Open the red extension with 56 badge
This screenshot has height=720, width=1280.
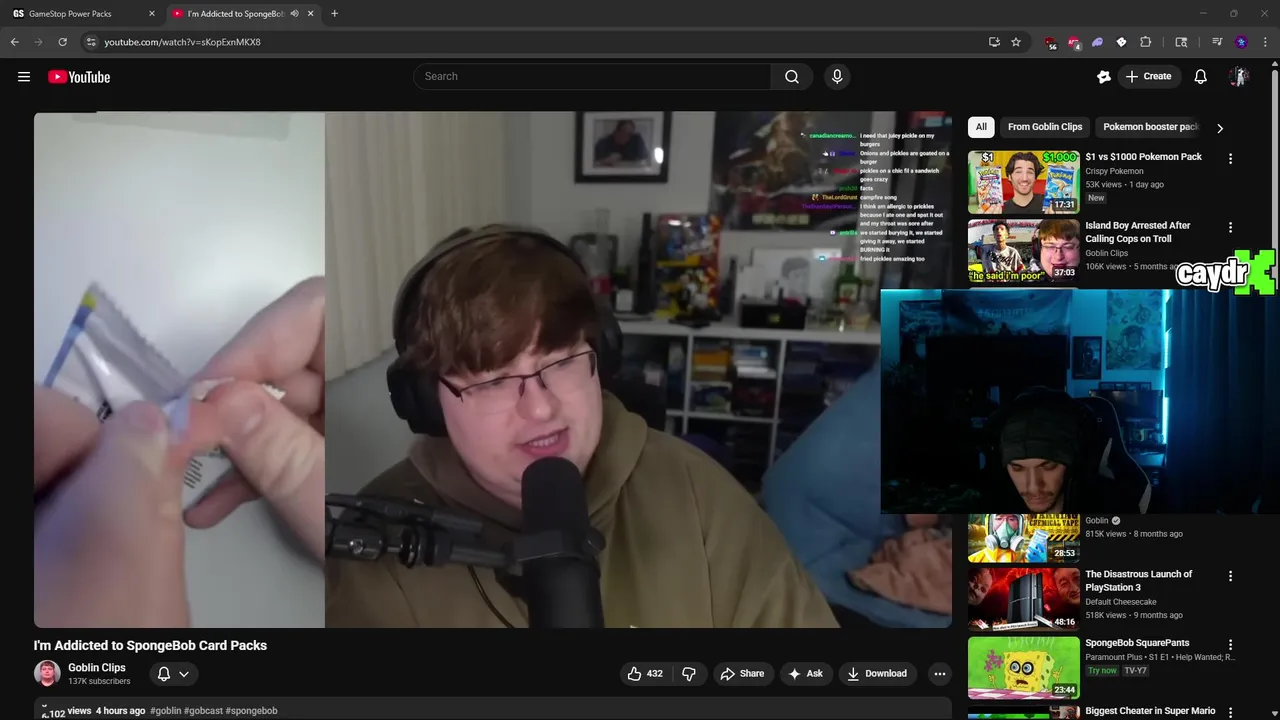(x=1050, y=43)
